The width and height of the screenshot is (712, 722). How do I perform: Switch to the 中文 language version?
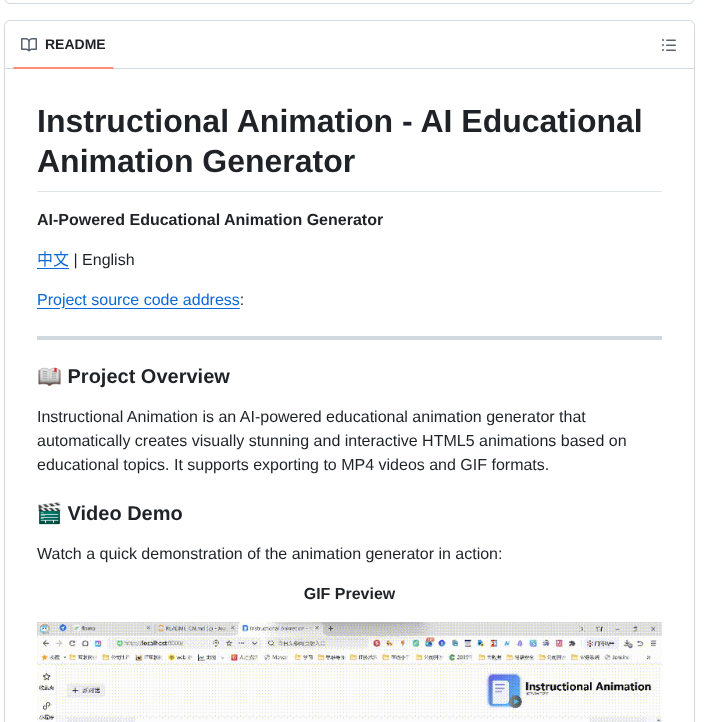(53, 260)
